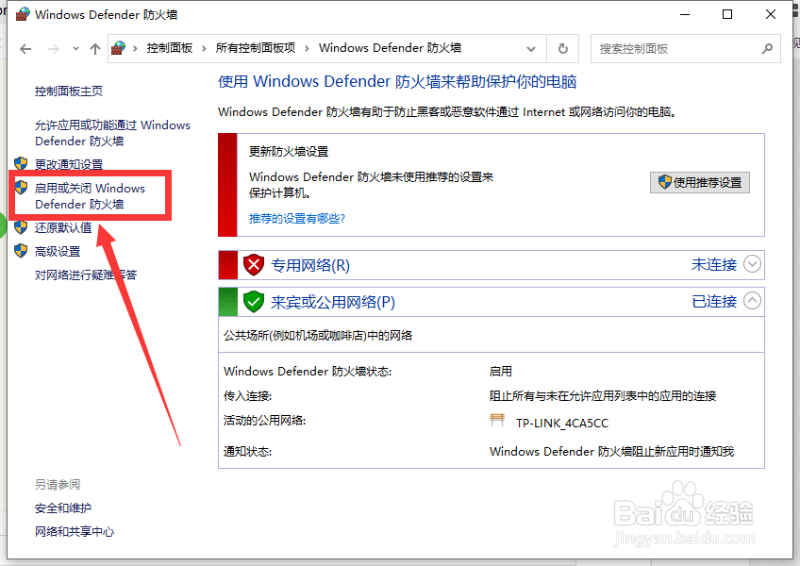Minimize the Windows Defender 防火墙 window

(x=685, y=14)
